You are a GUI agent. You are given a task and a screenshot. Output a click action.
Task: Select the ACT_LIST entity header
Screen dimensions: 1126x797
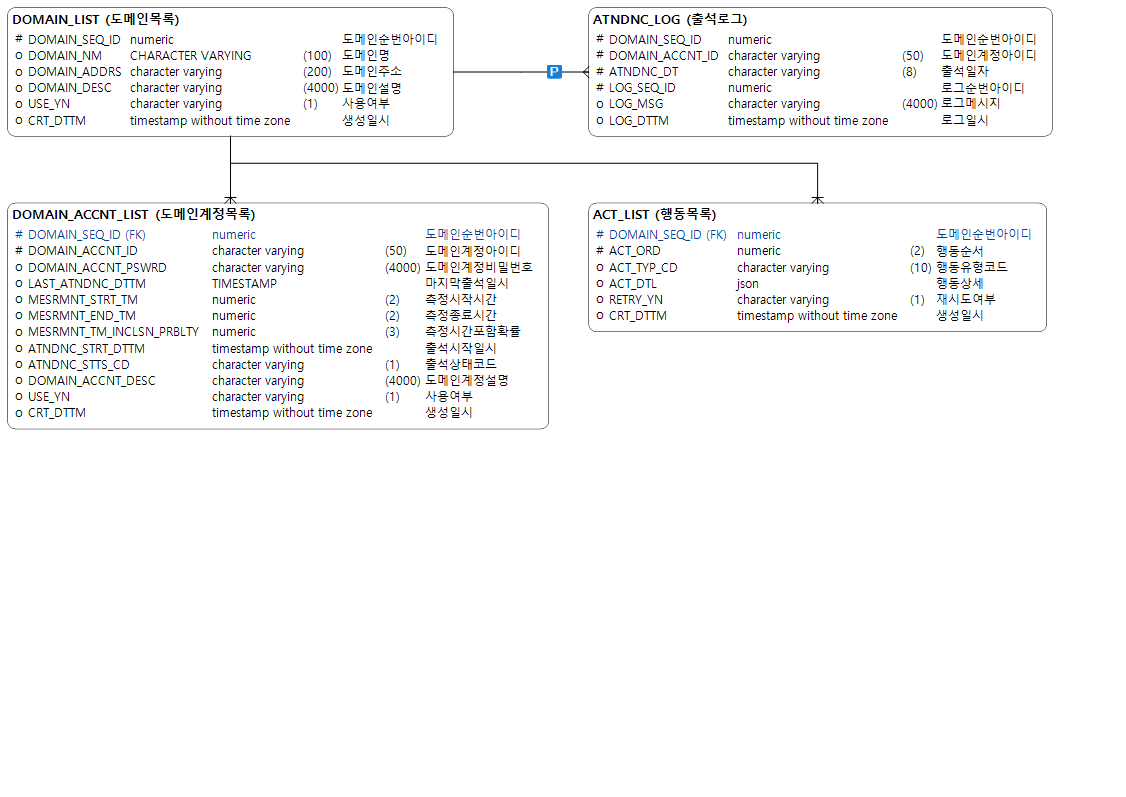click(654, 214)
